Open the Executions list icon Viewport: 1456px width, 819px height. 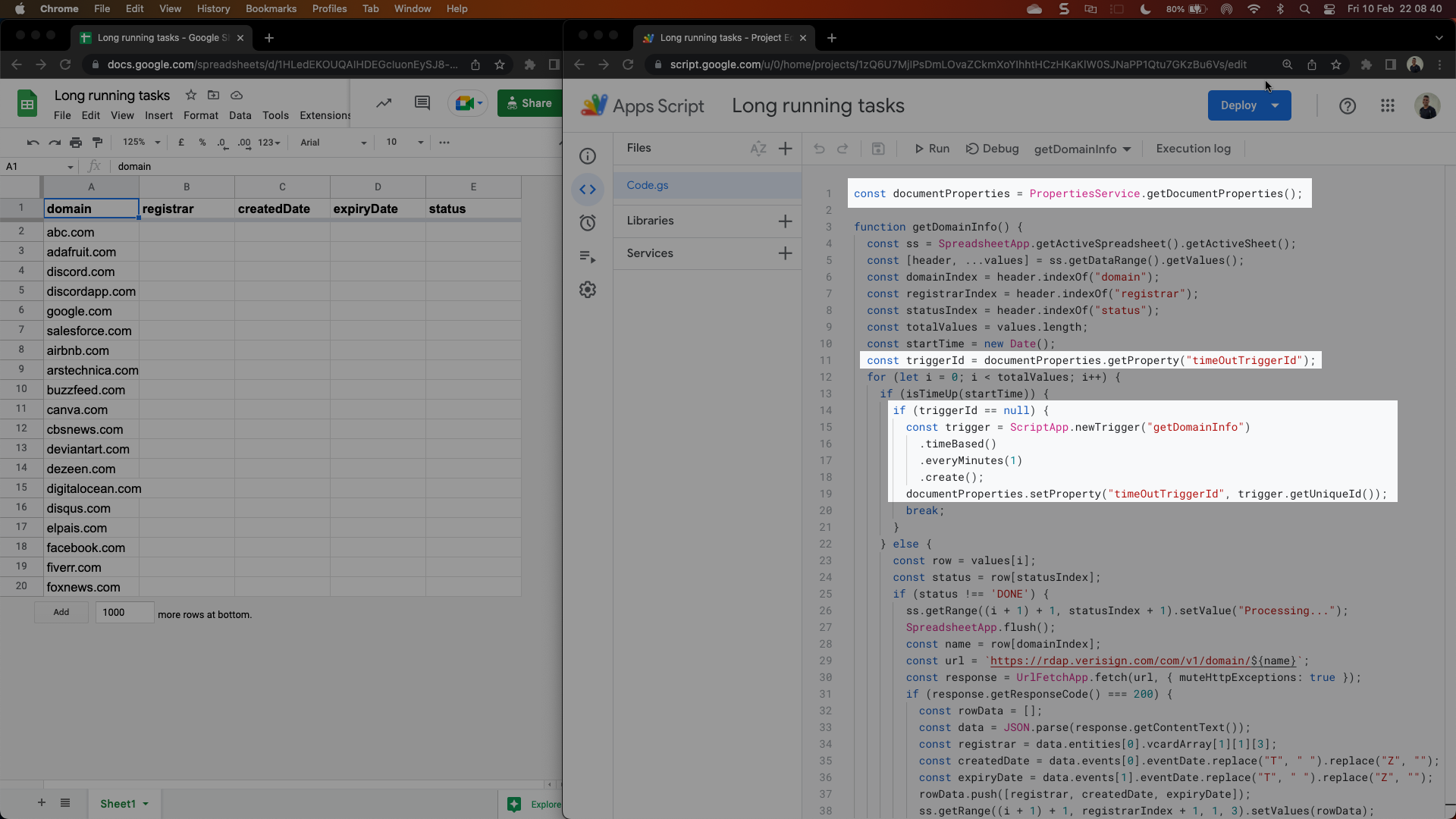[x=588, y=256]
